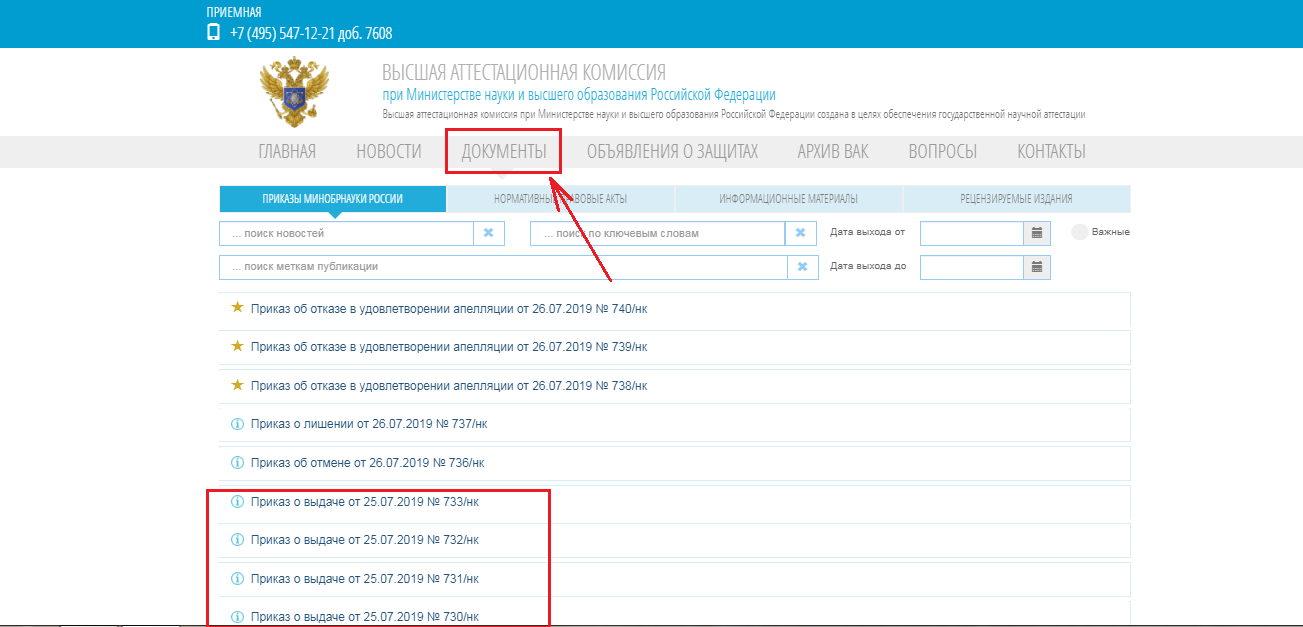Clear the news search field with X icon
This screenshot has height=627, width=1303.
[x=488, y=233]
